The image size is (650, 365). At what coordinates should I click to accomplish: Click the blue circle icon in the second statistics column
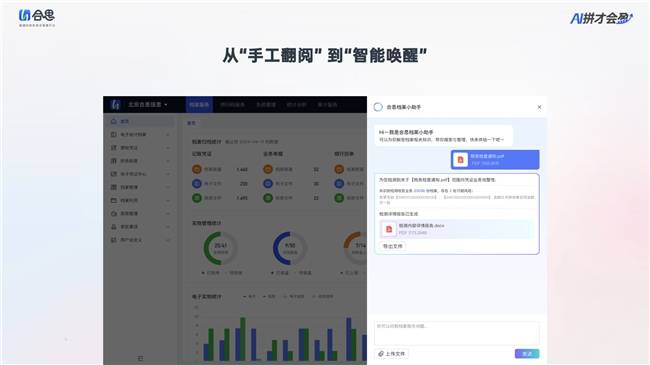268,183
